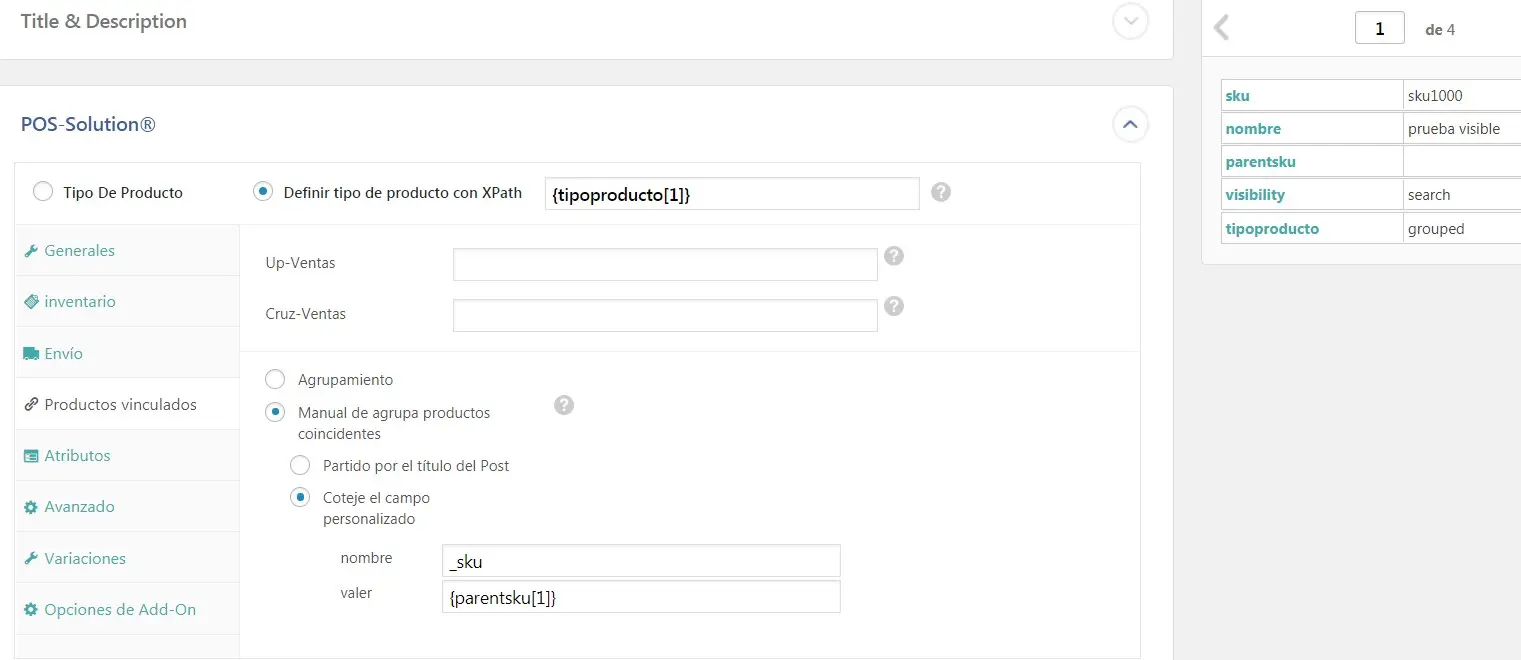Click the Opciones de Add-On tab
The height and width of the screenshot is (660, 1521).
[119, 610]
